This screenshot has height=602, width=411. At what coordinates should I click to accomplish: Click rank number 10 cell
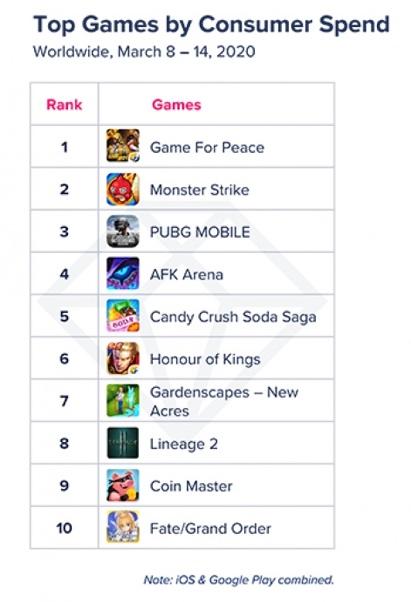[x=64, y=528]
